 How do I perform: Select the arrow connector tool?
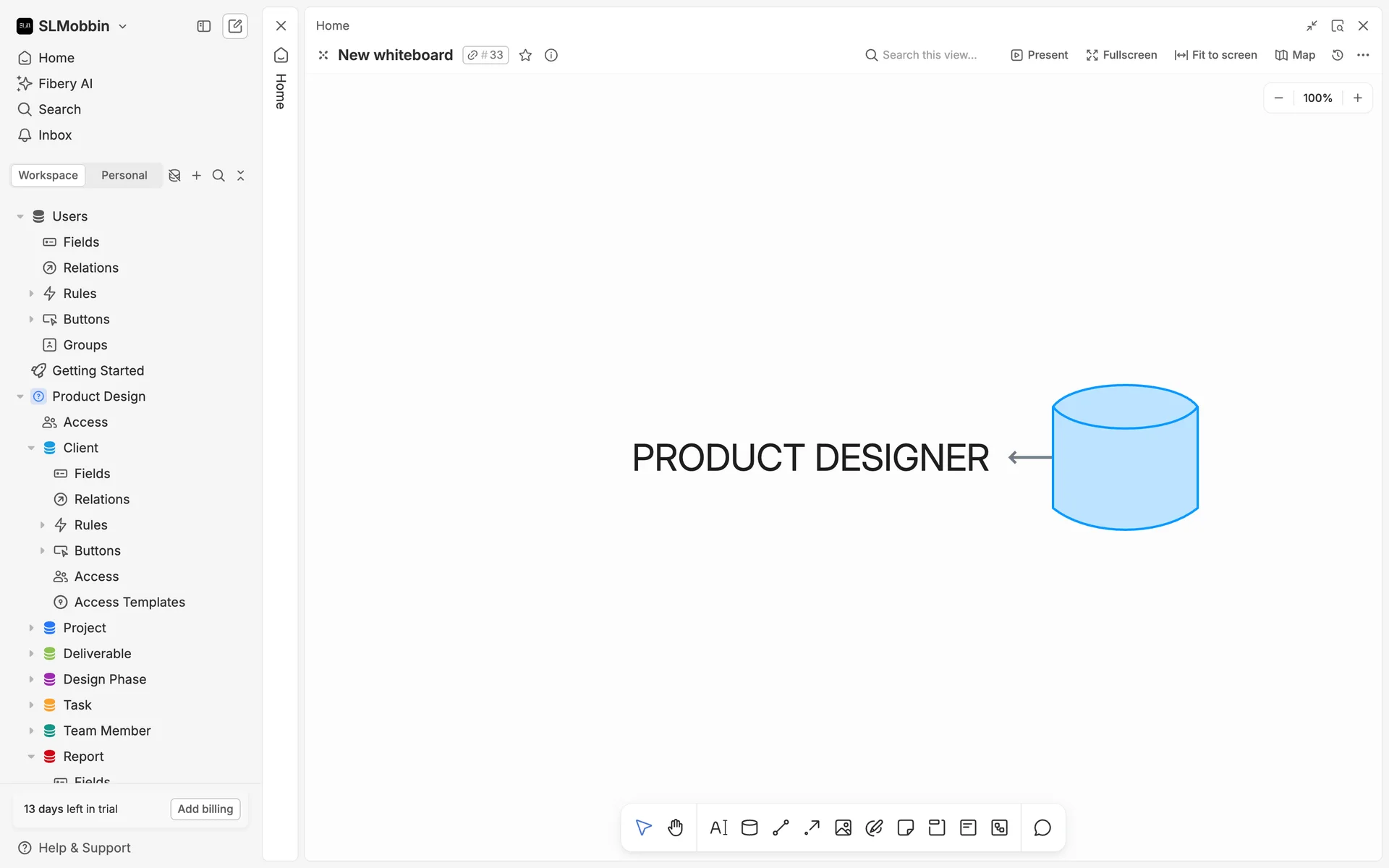(x=812, y=827)
